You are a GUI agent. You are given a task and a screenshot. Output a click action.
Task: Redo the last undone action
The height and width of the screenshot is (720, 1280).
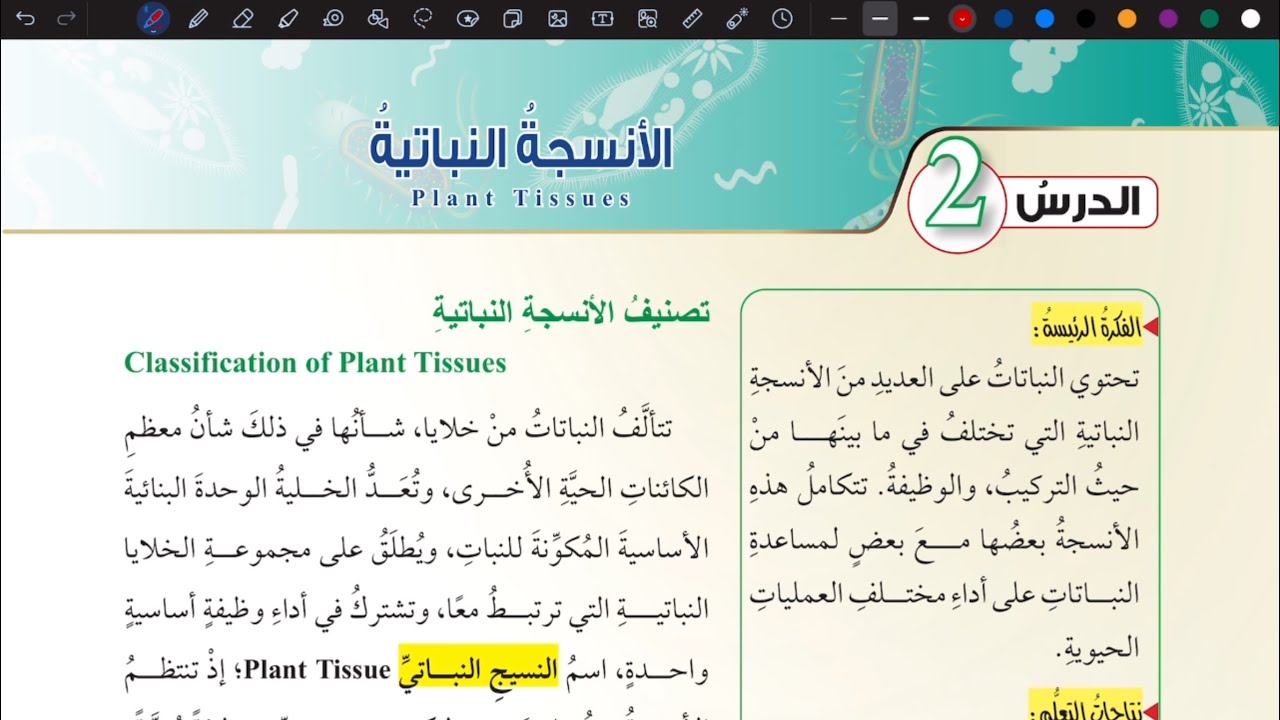[66, 18]
